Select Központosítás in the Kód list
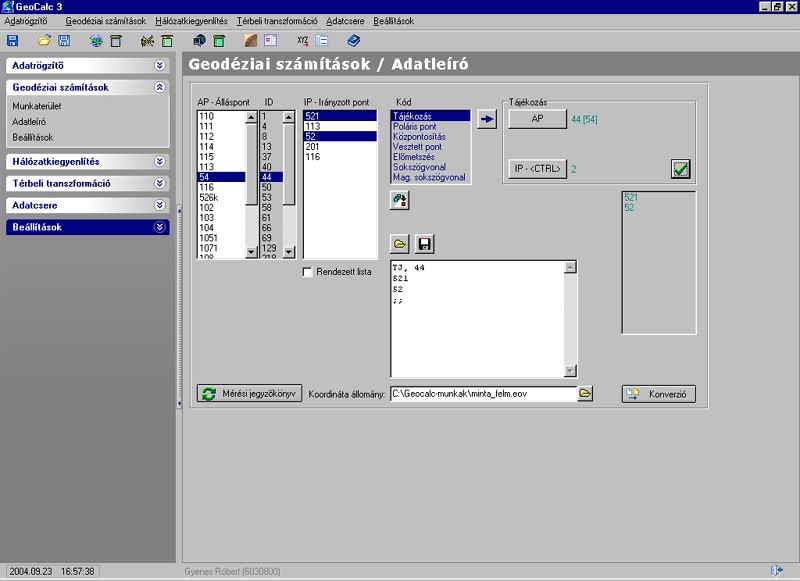The height and width of the screenshot is (581, 800). 430,137
